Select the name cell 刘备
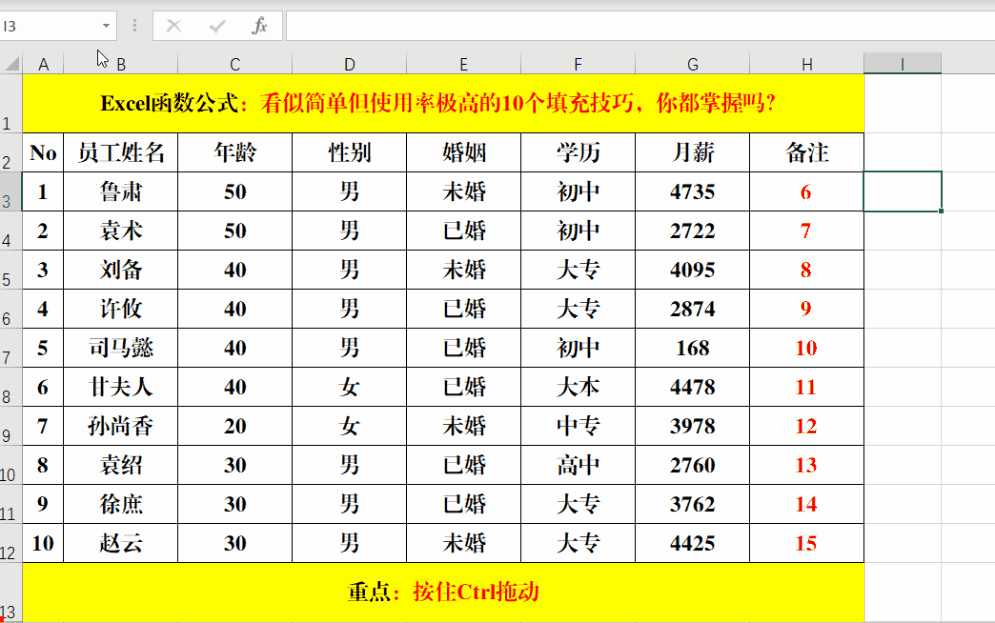Image resolution: width=995 pixels, height=623 pixels. (x=121, y=270)
